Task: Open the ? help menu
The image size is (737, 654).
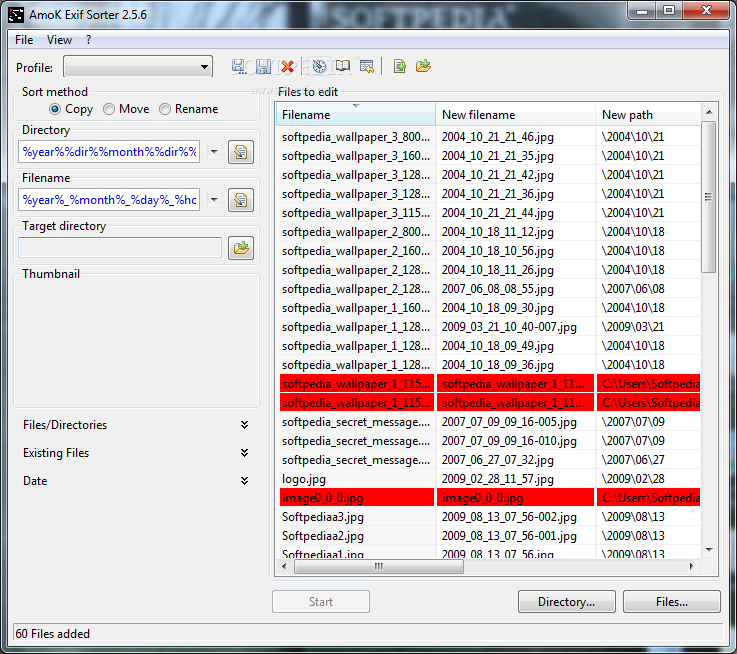Action: 88,40
